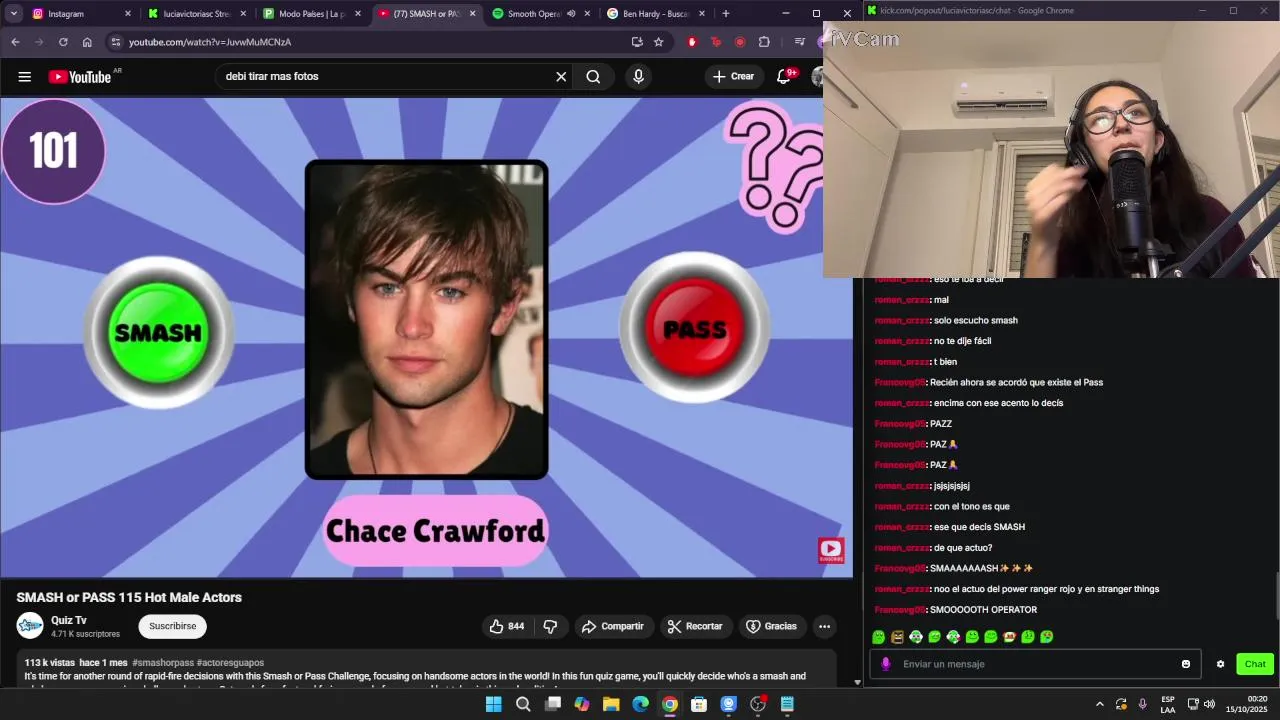Screen dimensions: 1280x720
Task: Switch to the Modo Países tab
Action: 310,14
